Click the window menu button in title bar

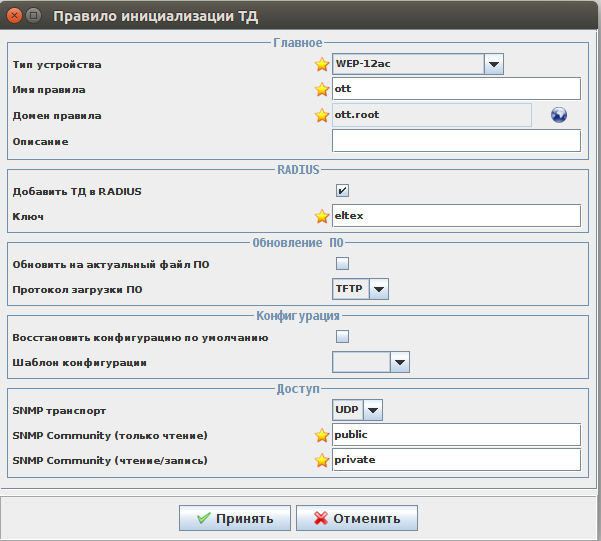[x=33, y=15]
